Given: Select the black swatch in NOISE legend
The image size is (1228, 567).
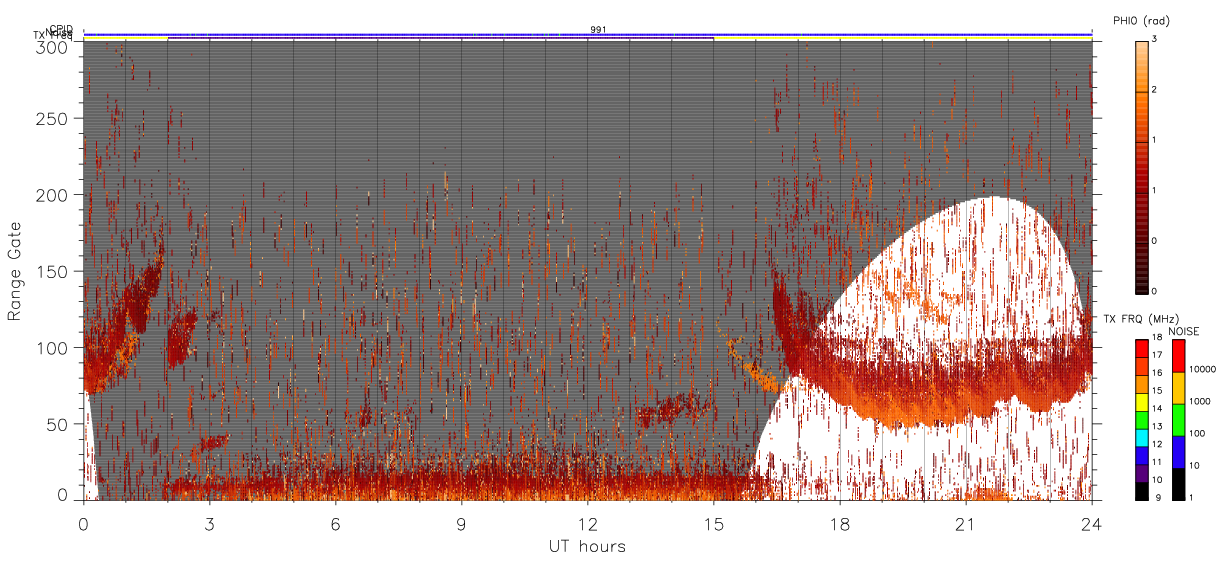Looking at the screenshot, I should click(x=1178, y=484).
